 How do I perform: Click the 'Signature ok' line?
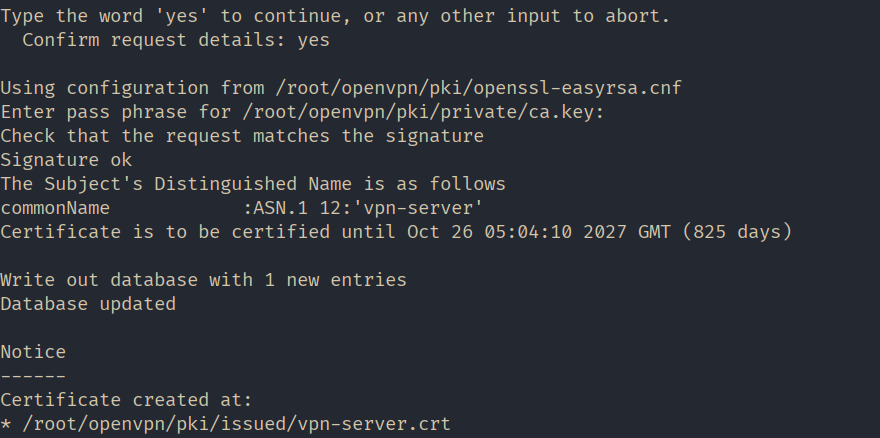pyautogui.click(x=66, y=160)
